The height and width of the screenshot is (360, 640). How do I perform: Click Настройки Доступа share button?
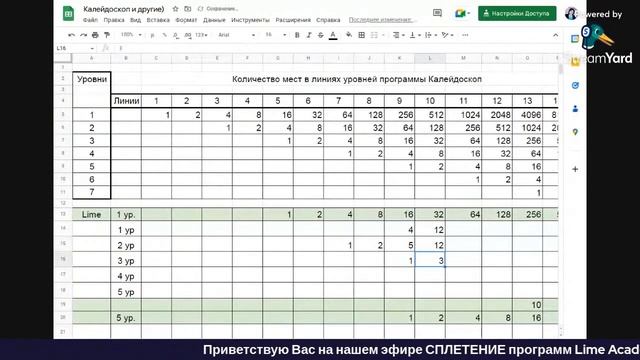pyautogui.click(x=517, y=13)
